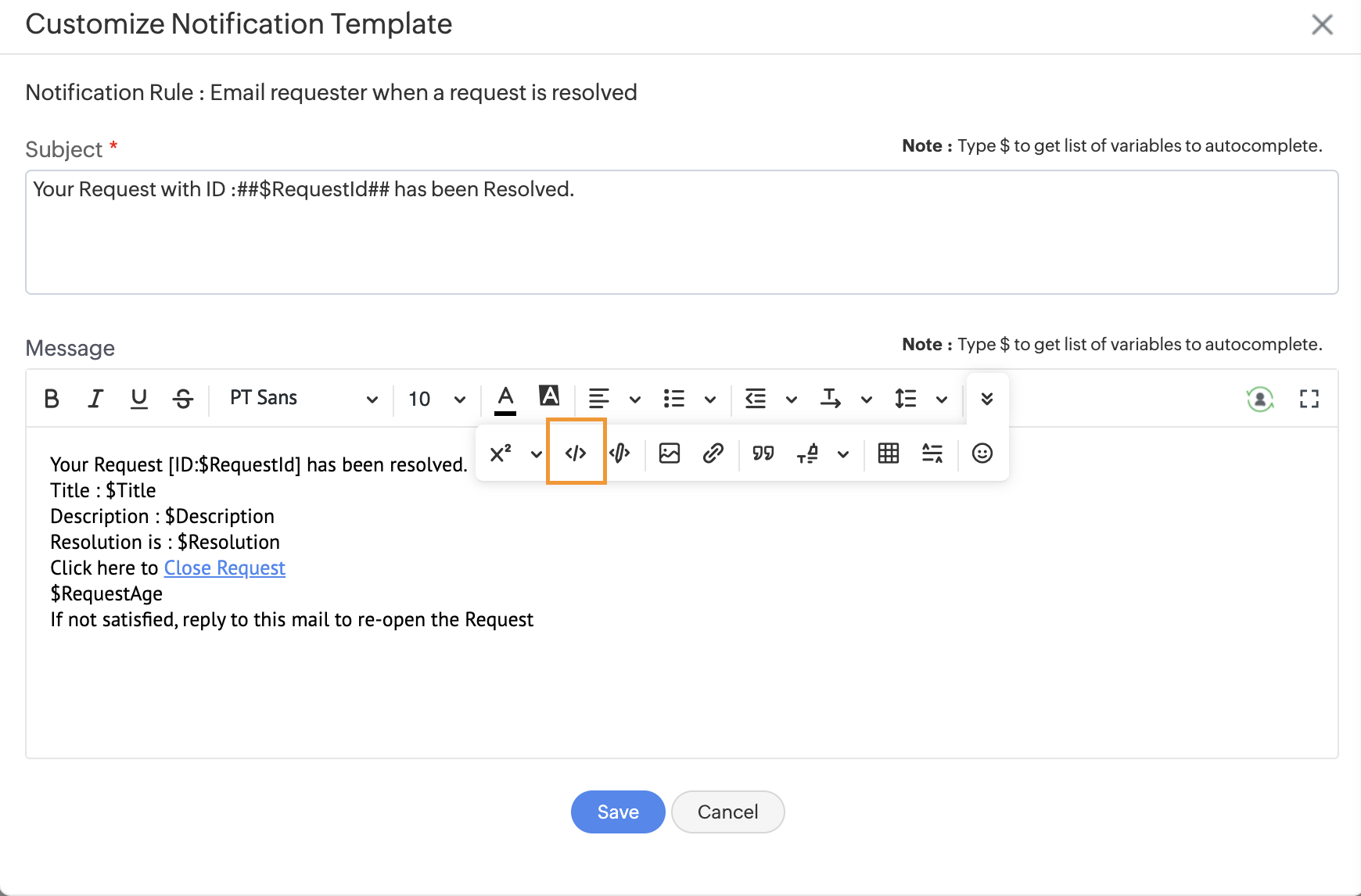Cancel template customization
This screenshot has height=896, width=1361.
click(x=728, y=812)
